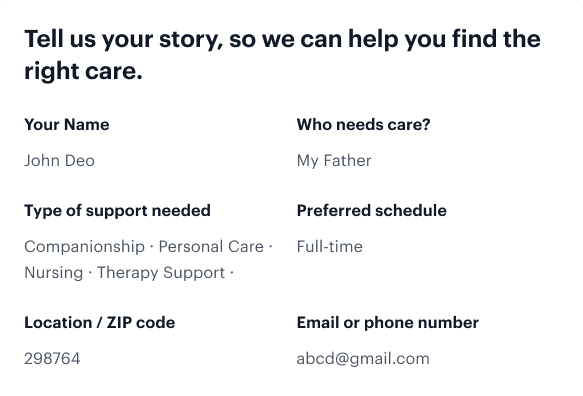
Task: Select the Nursing support option
Action: pos(54,273)
